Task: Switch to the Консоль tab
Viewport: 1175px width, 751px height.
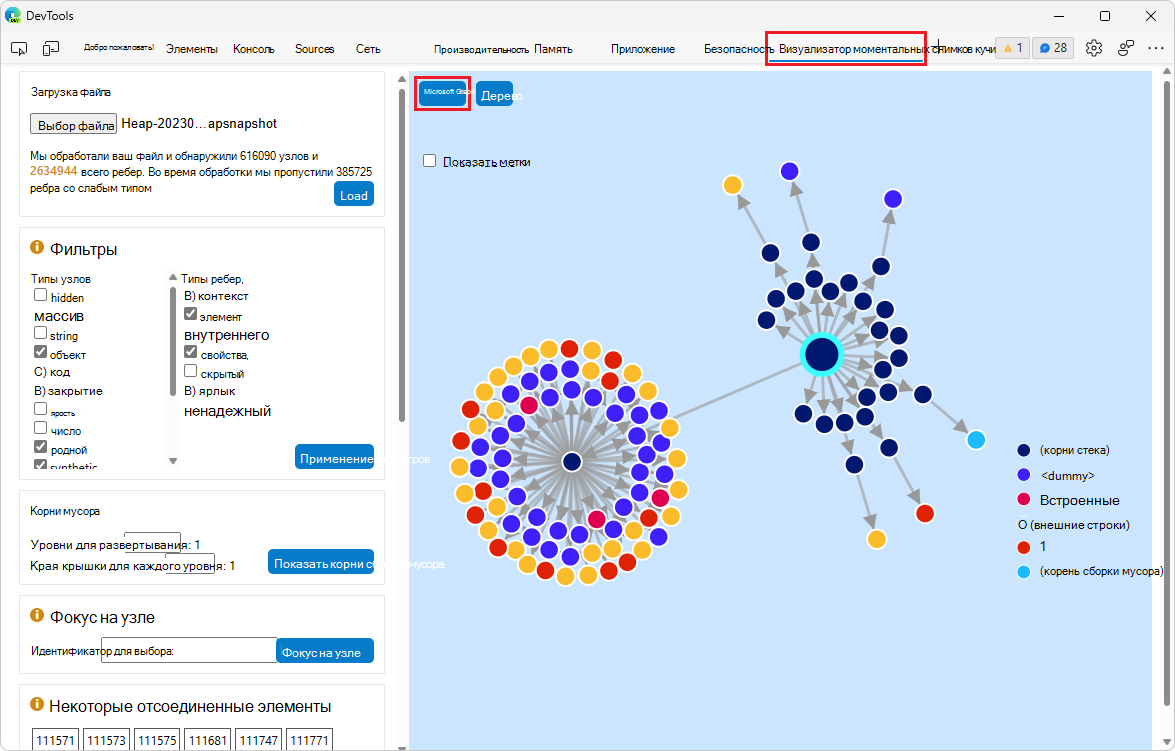Action: click(x=253, y=49)
